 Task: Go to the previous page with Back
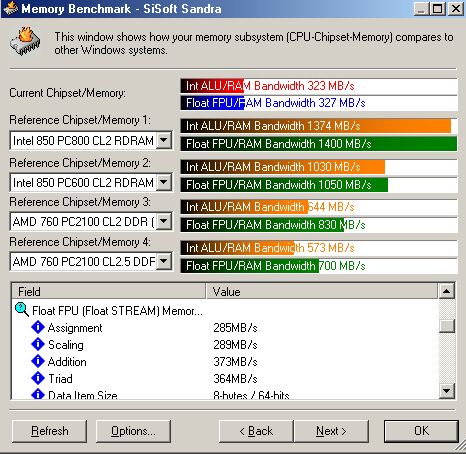point(256,431)
